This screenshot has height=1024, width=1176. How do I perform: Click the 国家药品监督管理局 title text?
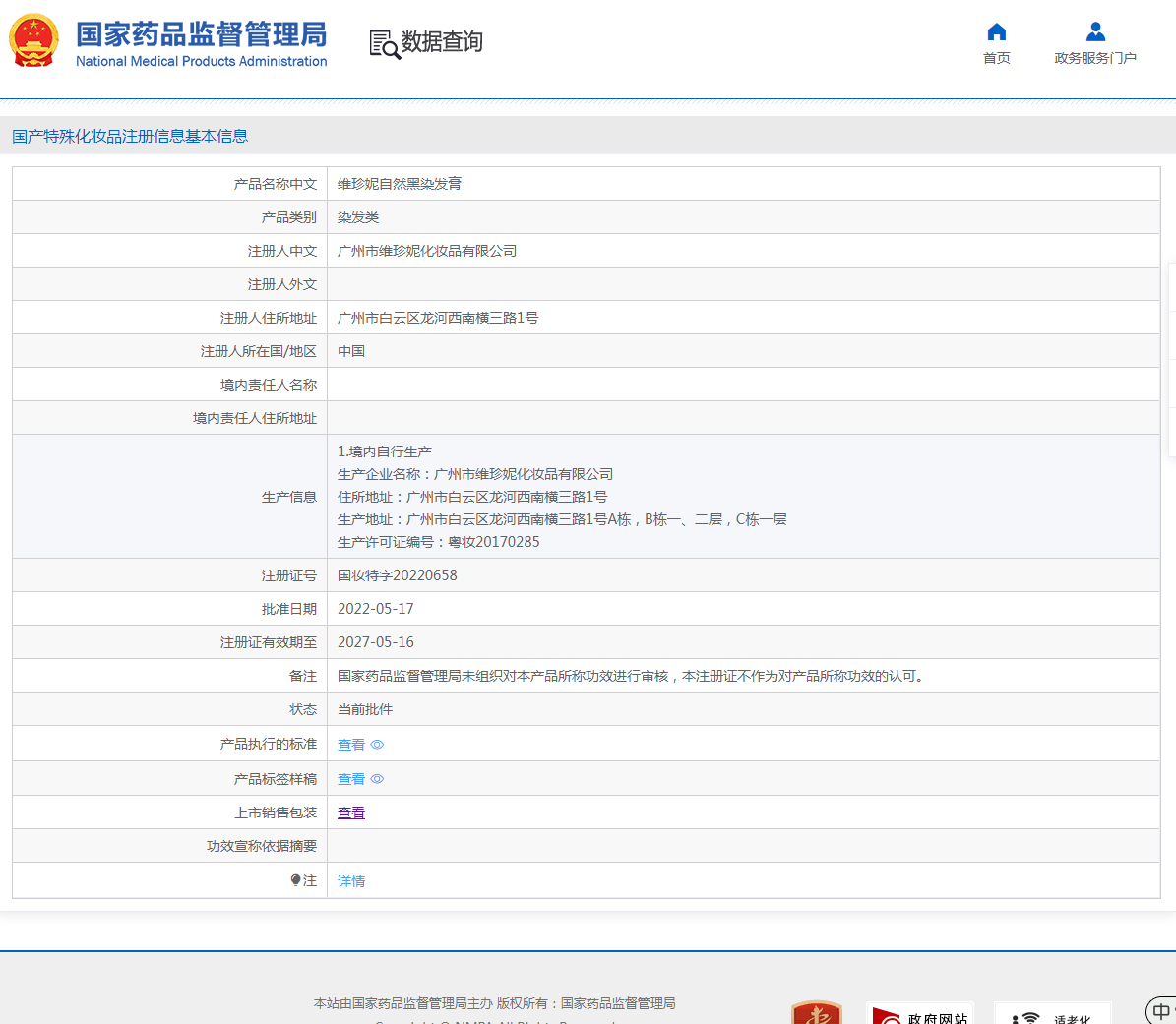[x=201, y=34]
